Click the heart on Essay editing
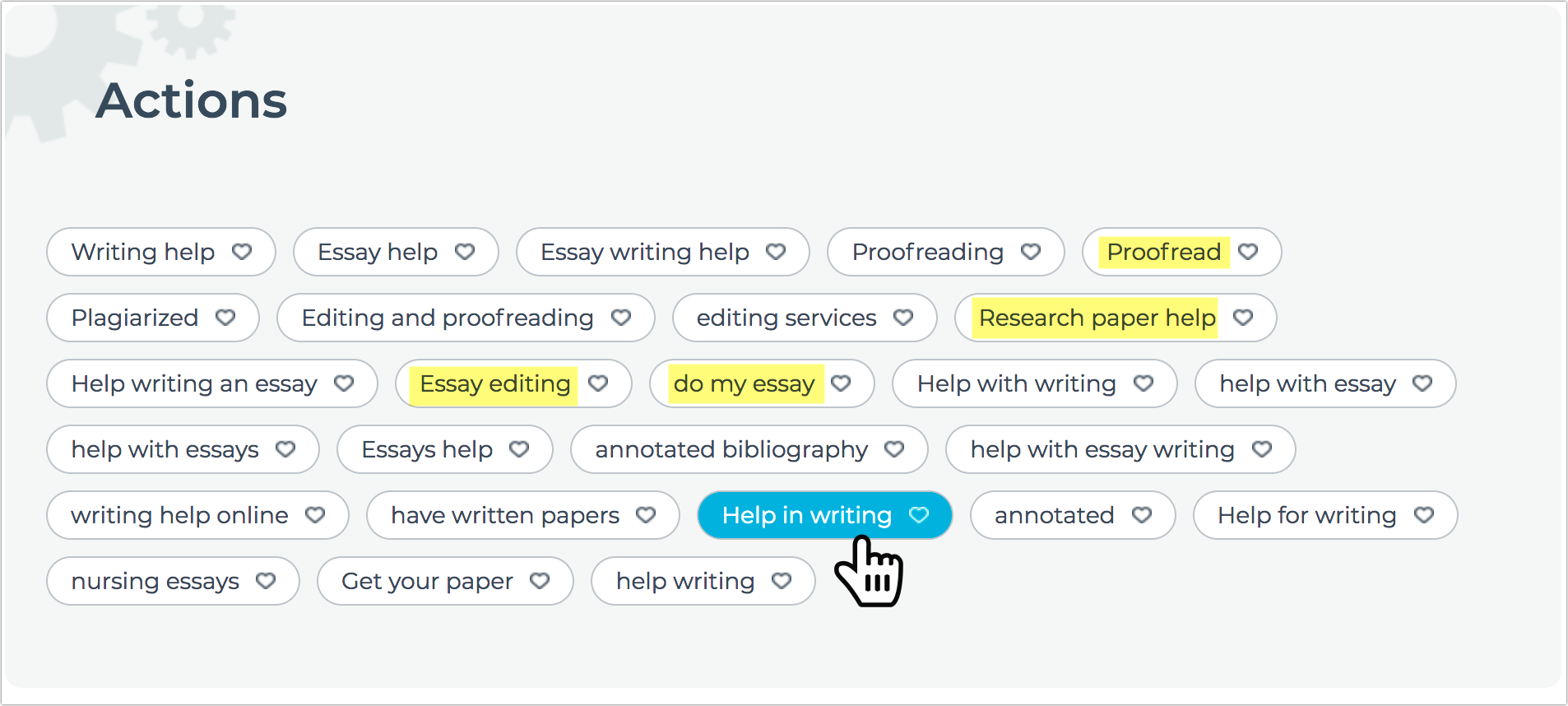 tap(598, 383)
